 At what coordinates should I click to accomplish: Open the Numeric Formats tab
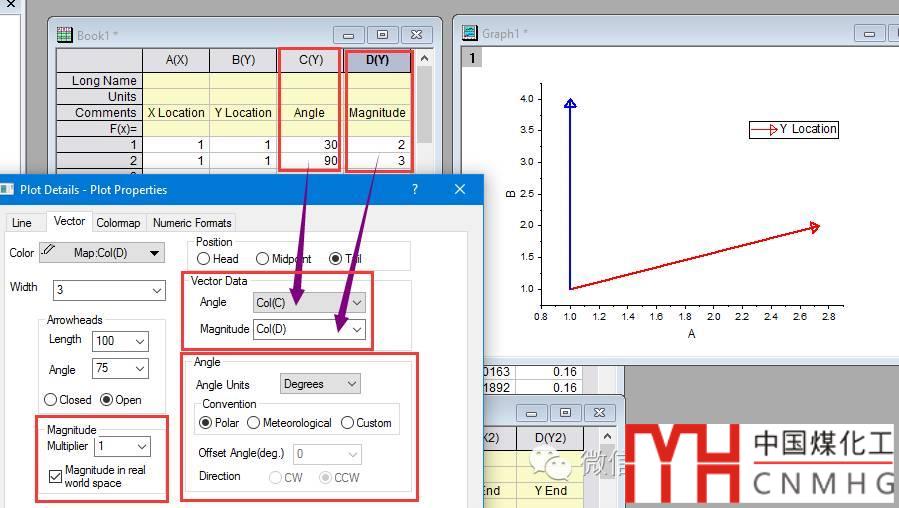(x=192, y=223)
